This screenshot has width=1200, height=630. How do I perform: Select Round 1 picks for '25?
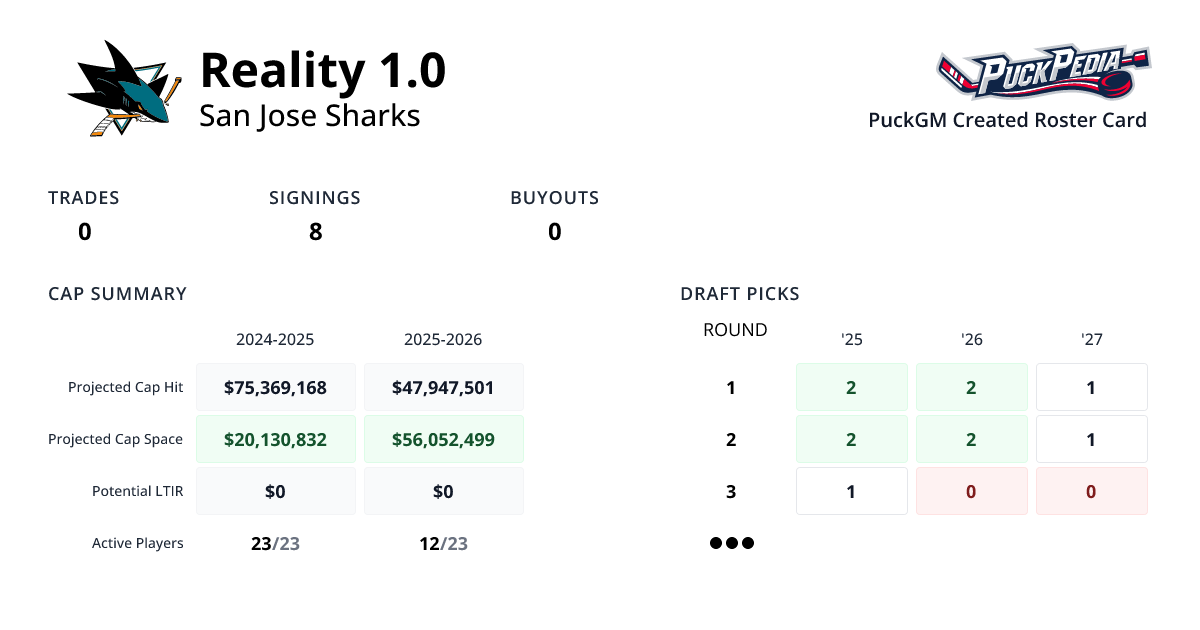851,387
